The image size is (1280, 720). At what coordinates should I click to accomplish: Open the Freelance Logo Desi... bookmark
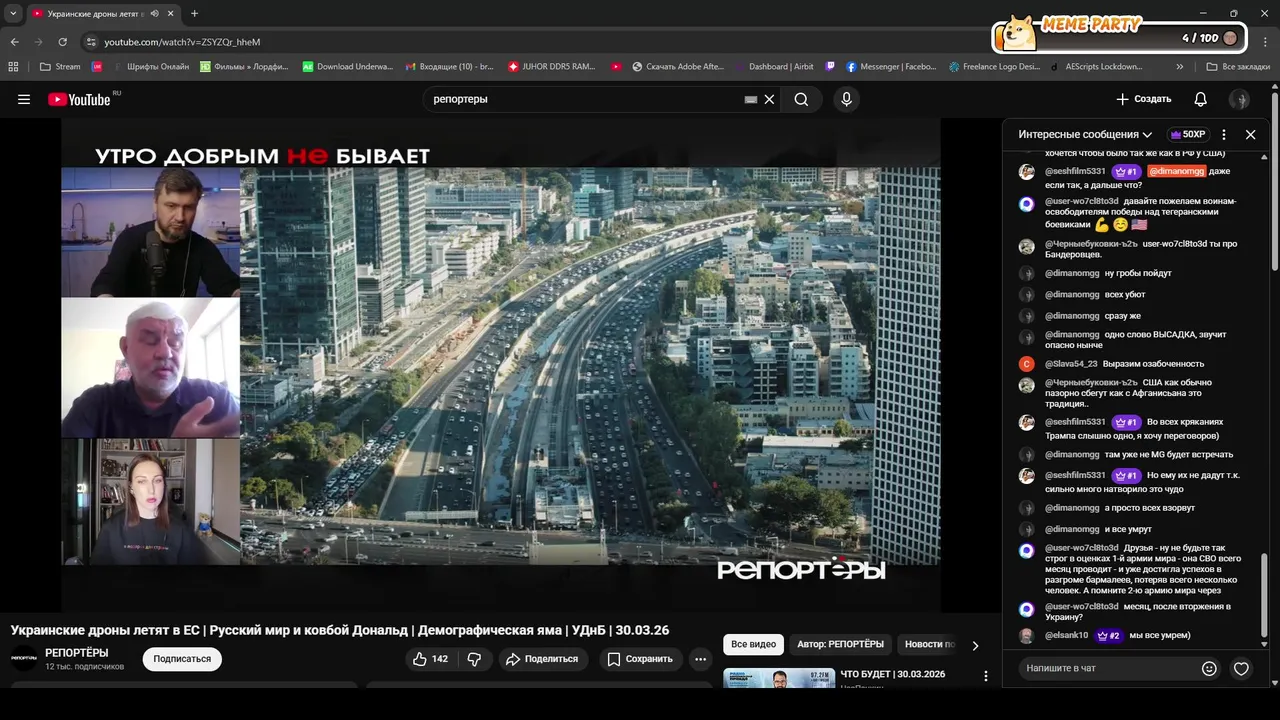tap(995, 66)
